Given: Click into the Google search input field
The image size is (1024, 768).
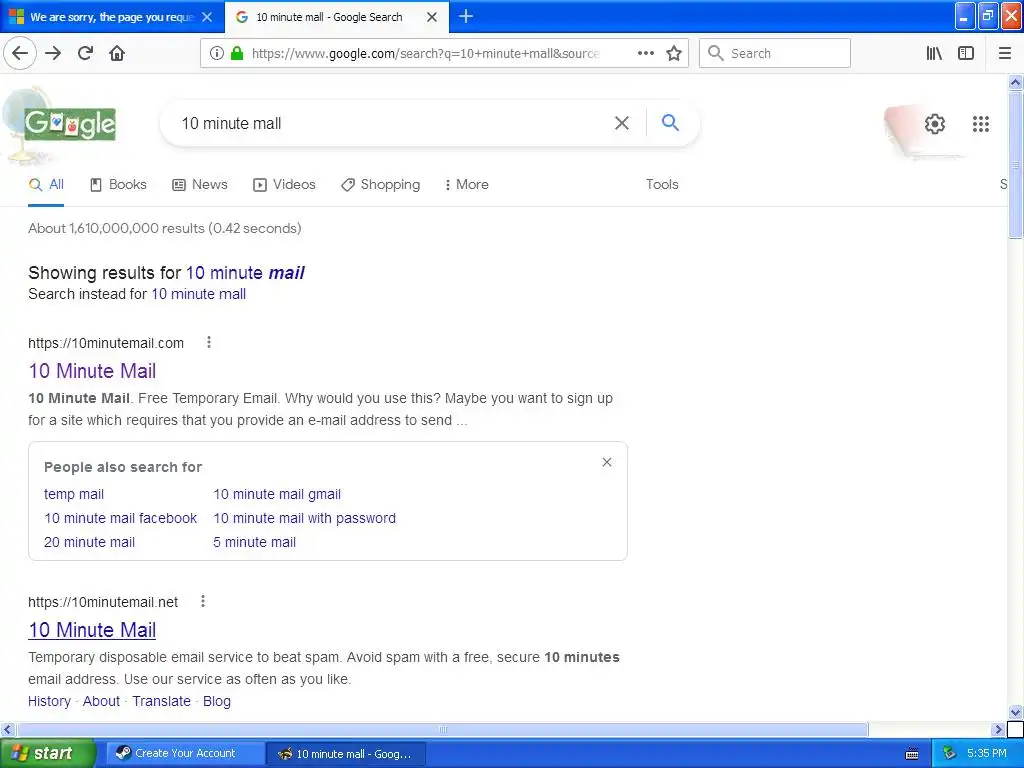Looking at the screenshot, I should point(392,123).
